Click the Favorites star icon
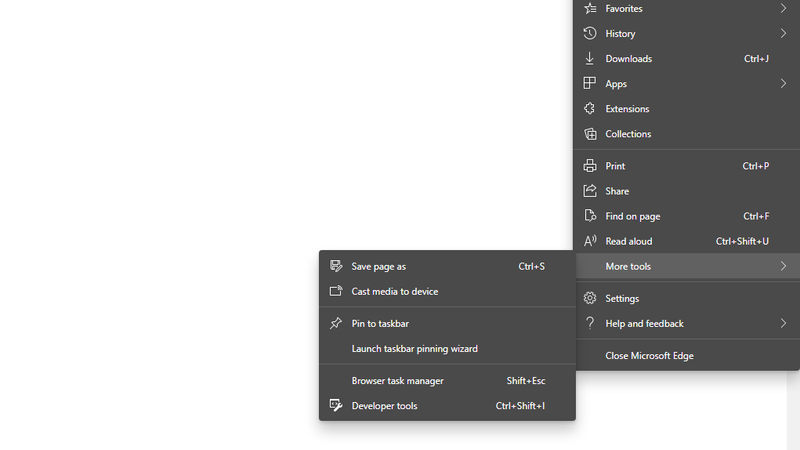This screenshot has height=450, width=800. click(590, 8)
